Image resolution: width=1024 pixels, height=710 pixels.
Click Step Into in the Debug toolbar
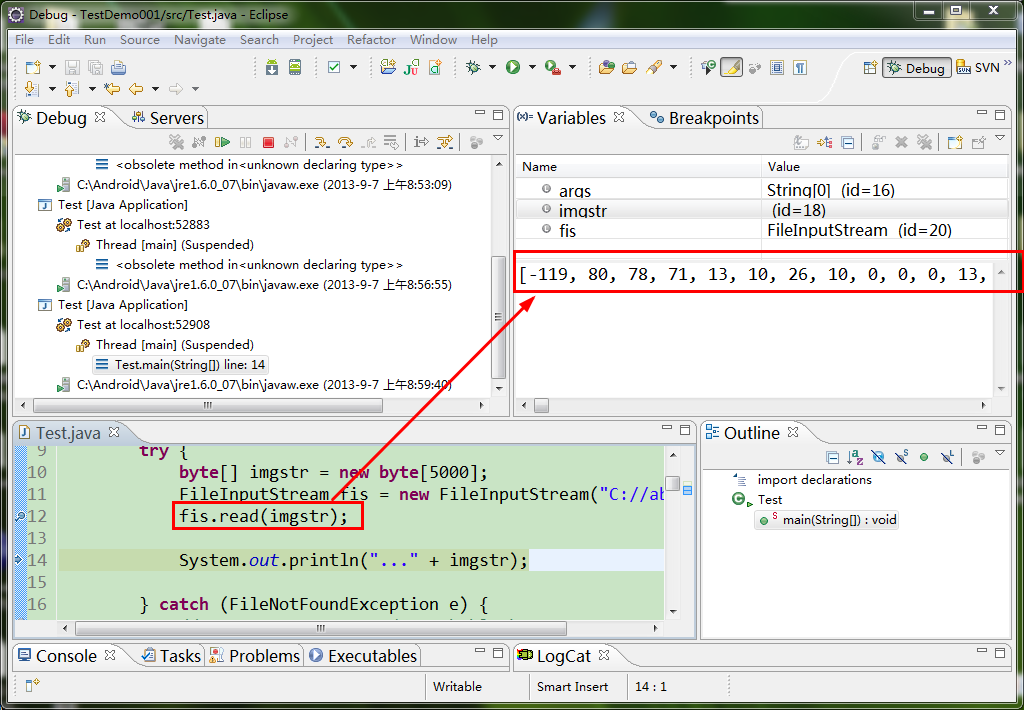321,142
